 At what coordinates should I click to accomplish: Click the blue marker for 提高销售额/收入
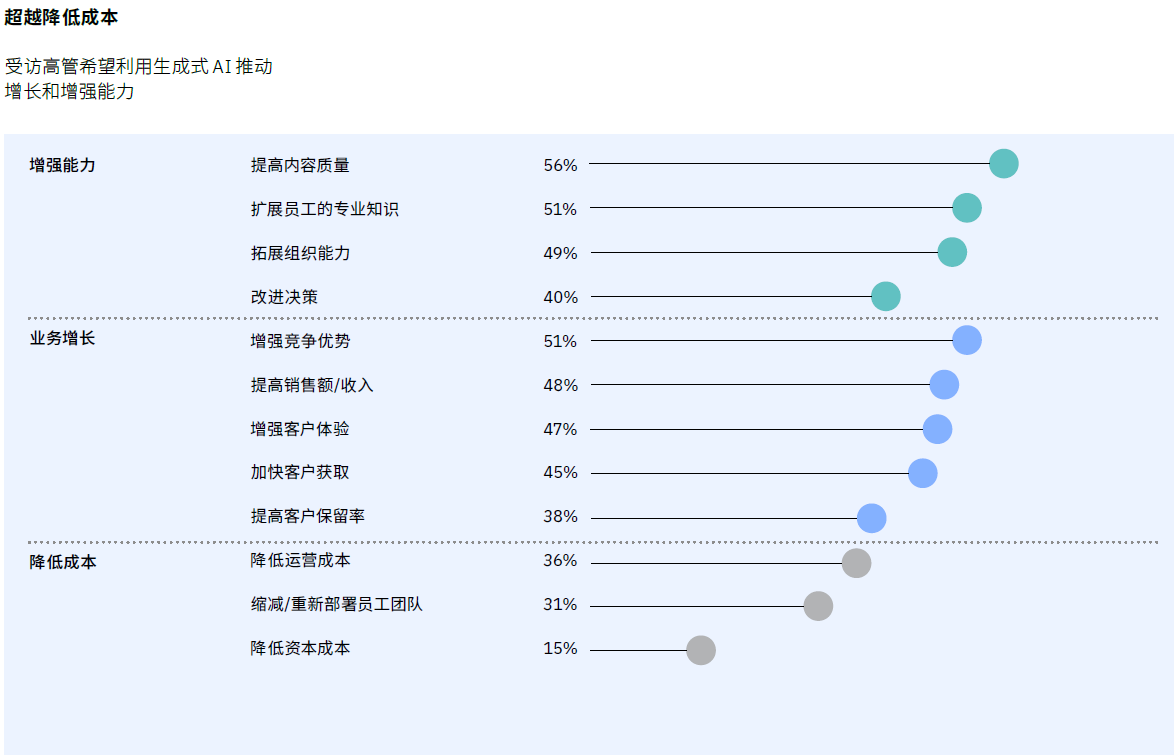pyautogui.click(x=944, y=384)
